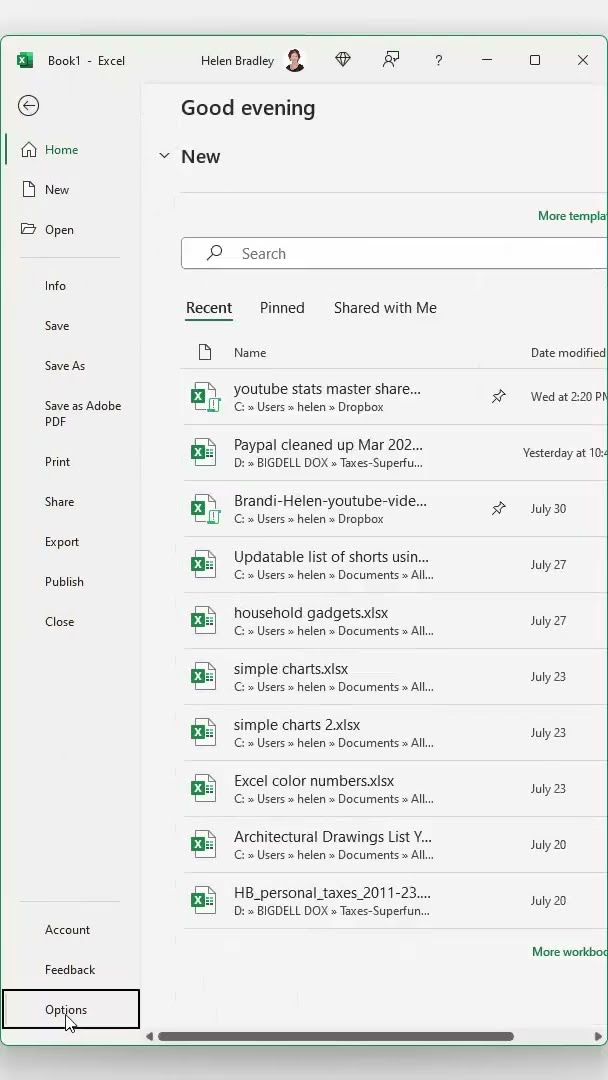Viewport: 608px width, 1080px height.
Task: Click Helen Bradley's profile picture
Action: click(x=295, y=60)
